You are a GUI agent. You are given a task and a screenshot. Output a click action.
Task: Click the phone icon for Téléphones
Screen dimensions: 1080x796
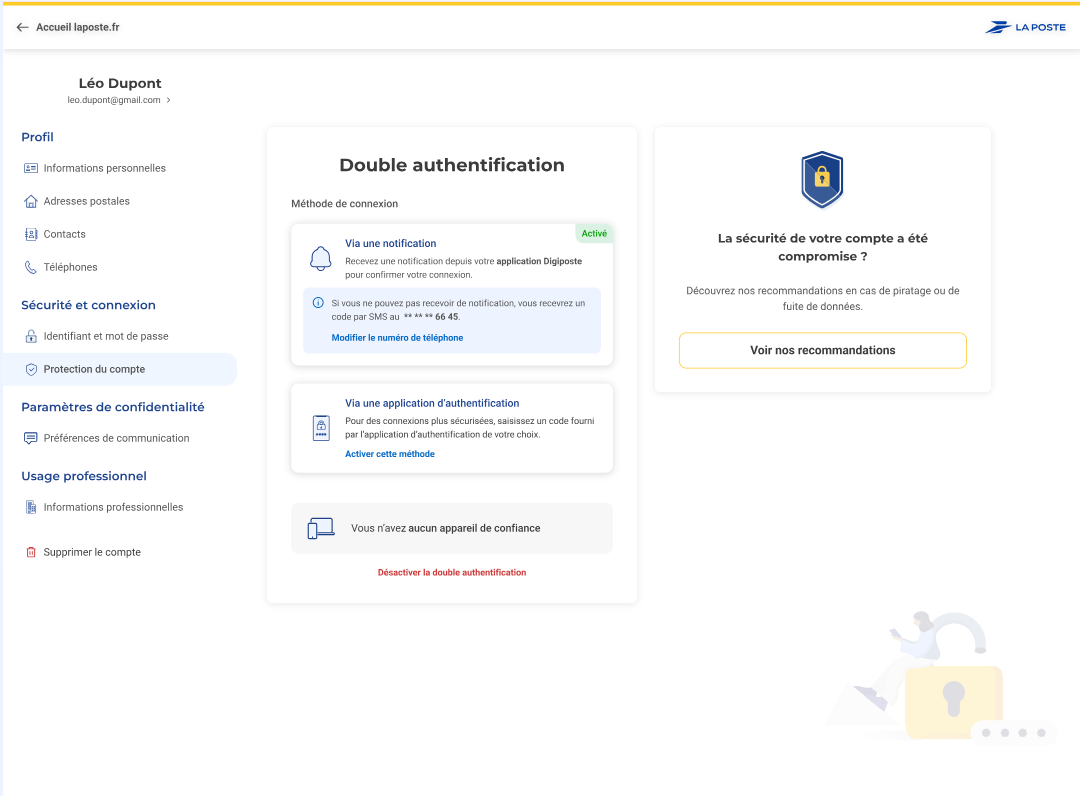pyautogui.click(x=31, y=267)
